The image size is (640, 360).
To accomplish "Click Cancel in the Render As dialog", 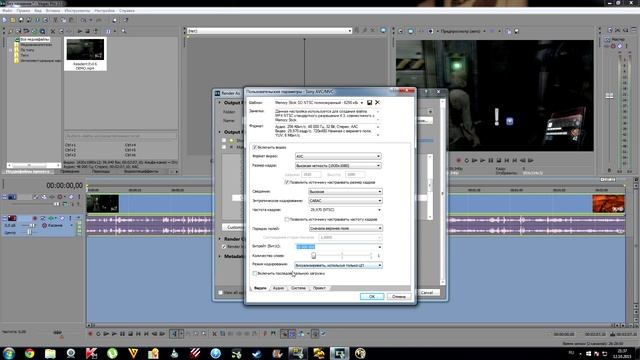I will [427, 293].
